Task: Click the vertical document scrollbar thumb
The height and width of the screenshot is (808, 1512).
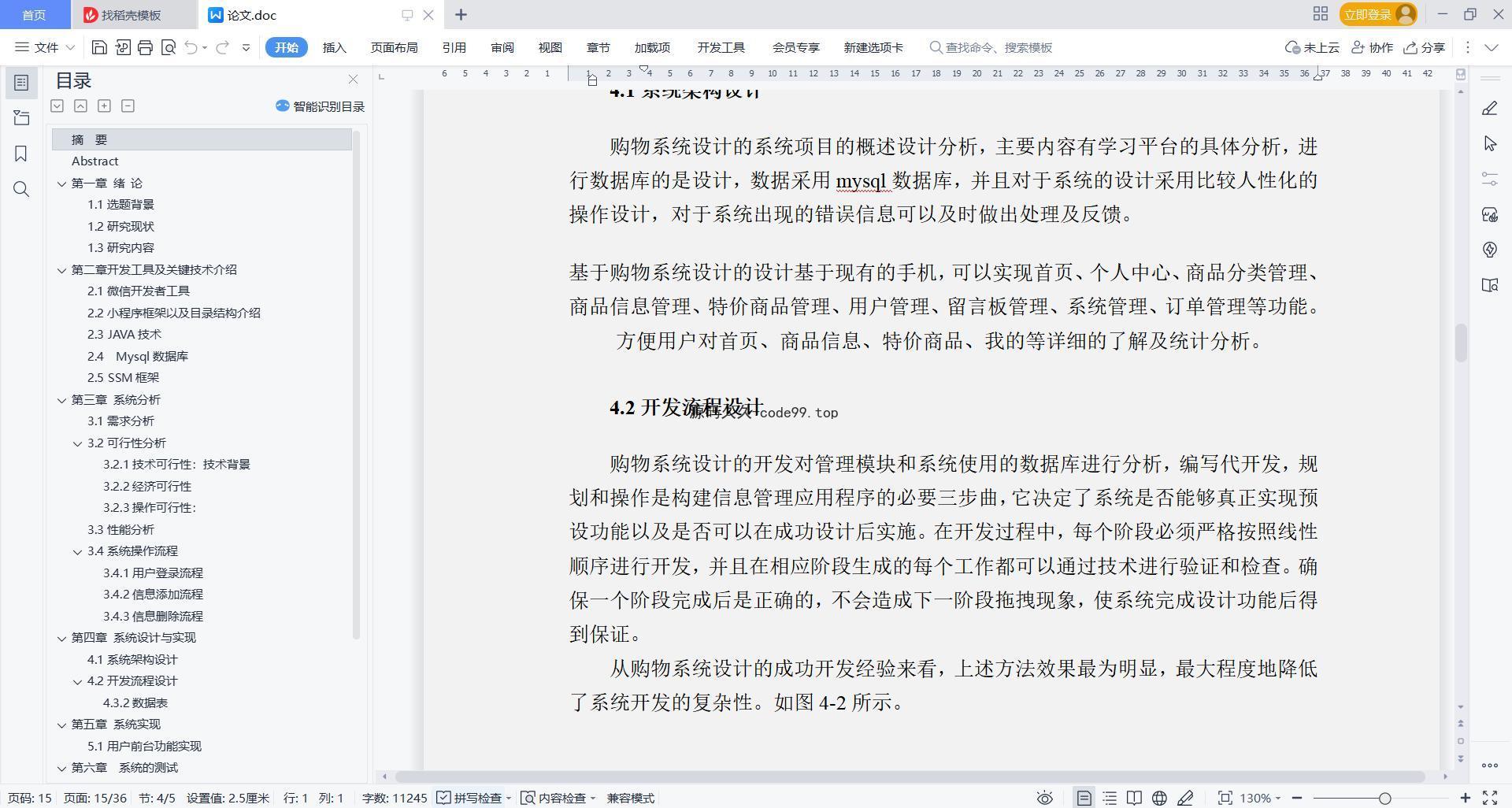Action: pyautogui.click(x=1461, y=343)
